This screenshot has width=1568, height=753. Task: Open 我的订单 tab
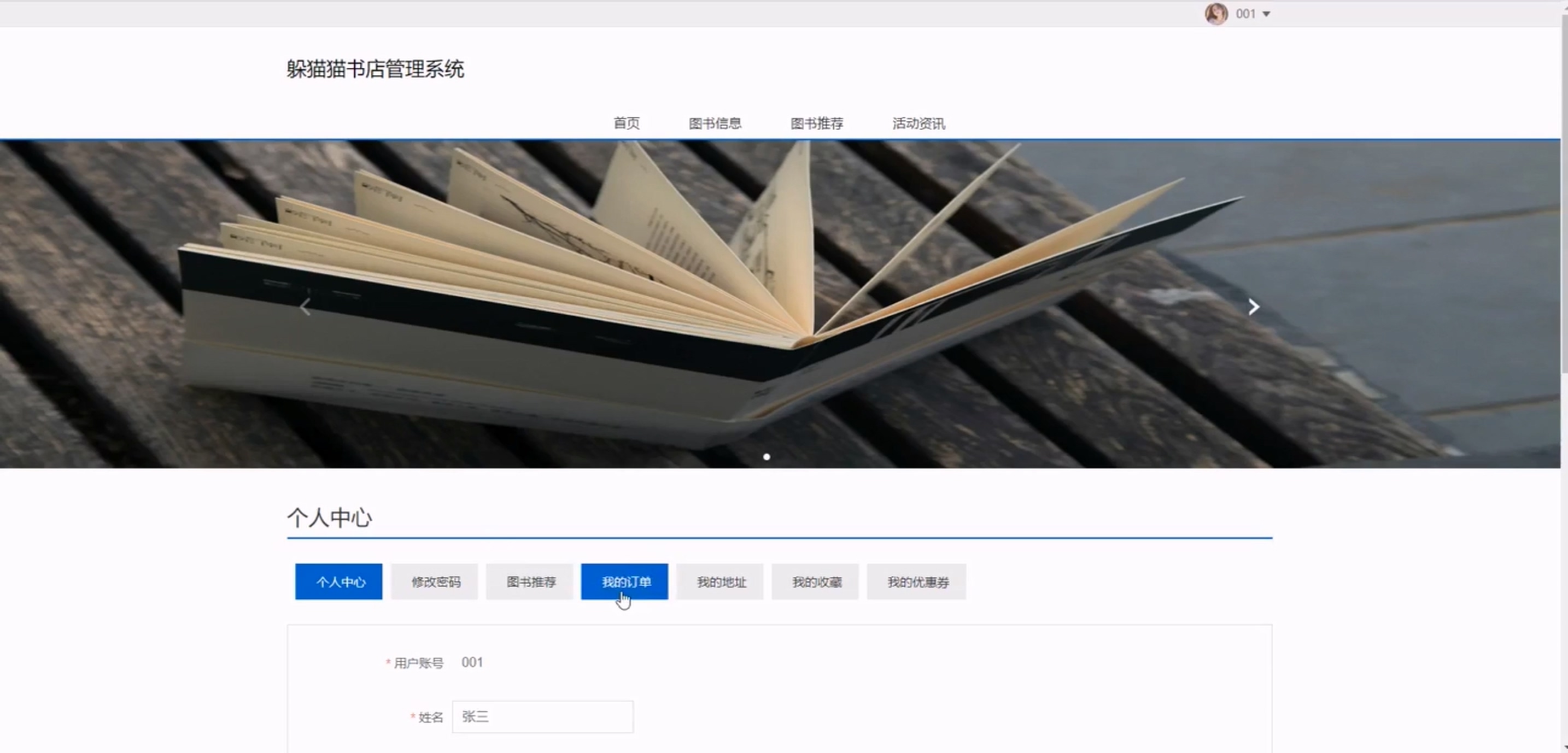click(x=624, y=582)
